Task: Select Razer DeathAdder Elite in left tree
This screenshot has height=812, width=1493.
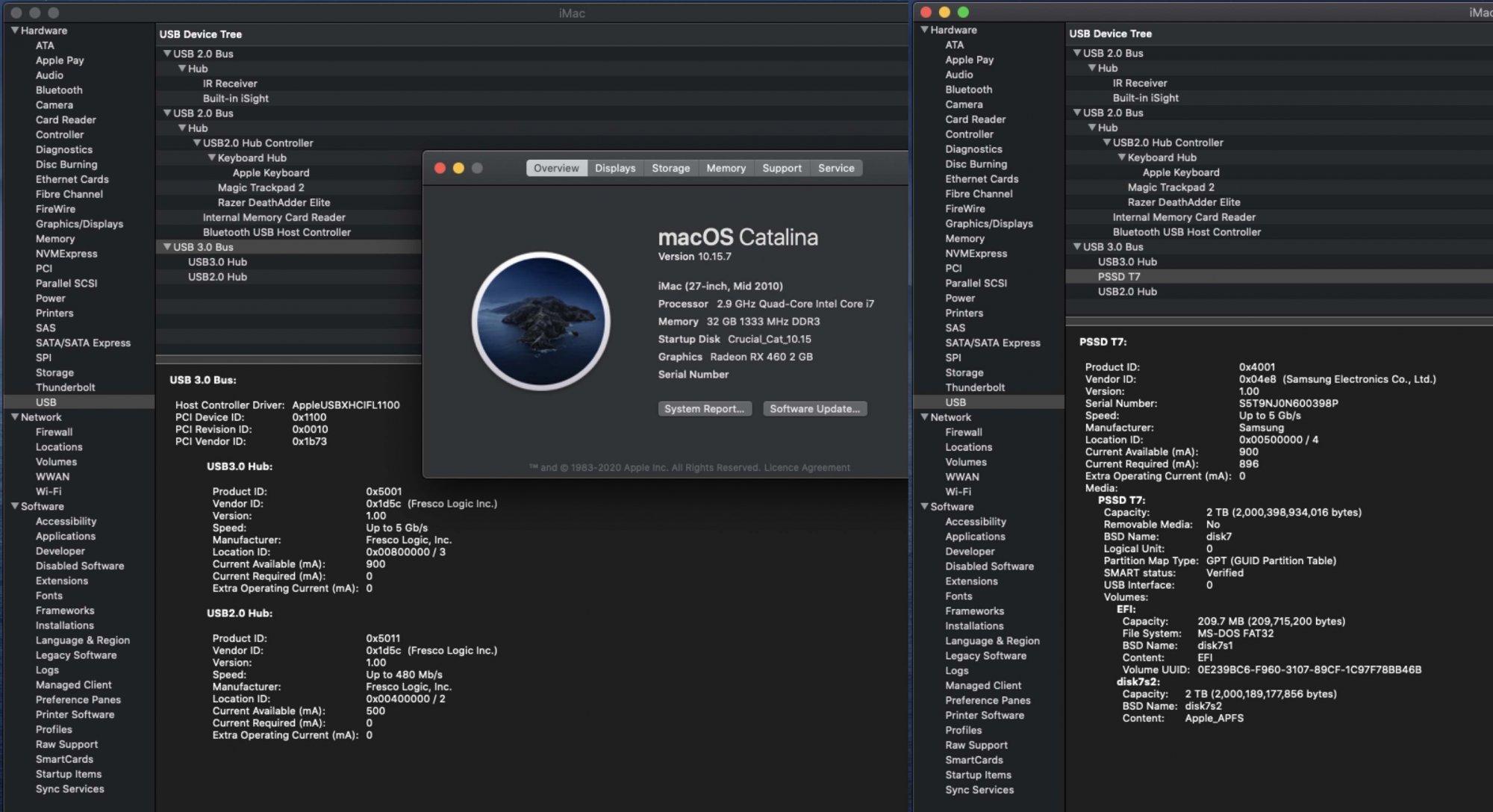Action: [273, 202]
